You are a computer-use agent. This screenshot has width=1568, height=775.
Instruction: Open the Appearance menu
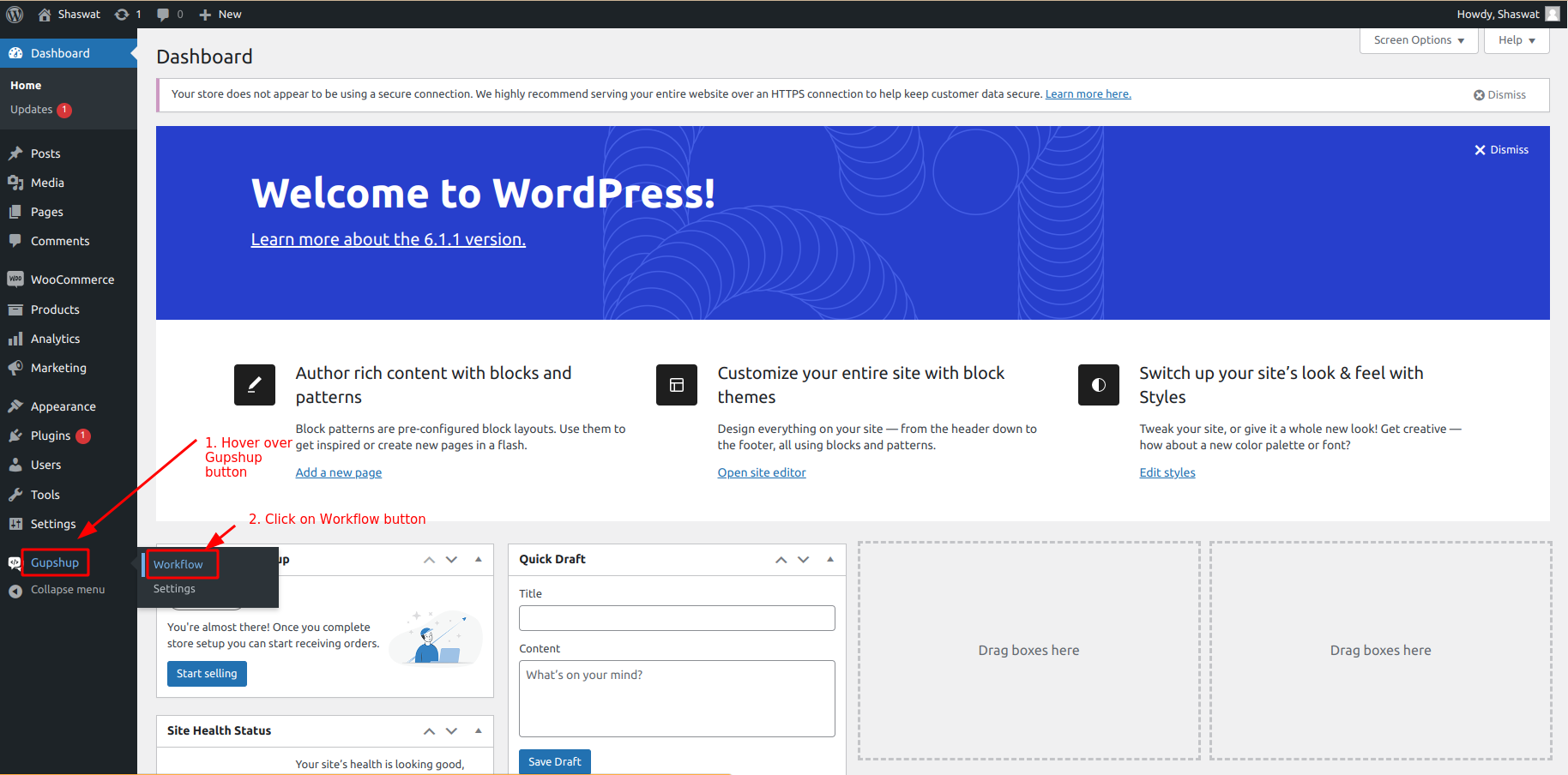pyautogui.click(x=63, y=406)
